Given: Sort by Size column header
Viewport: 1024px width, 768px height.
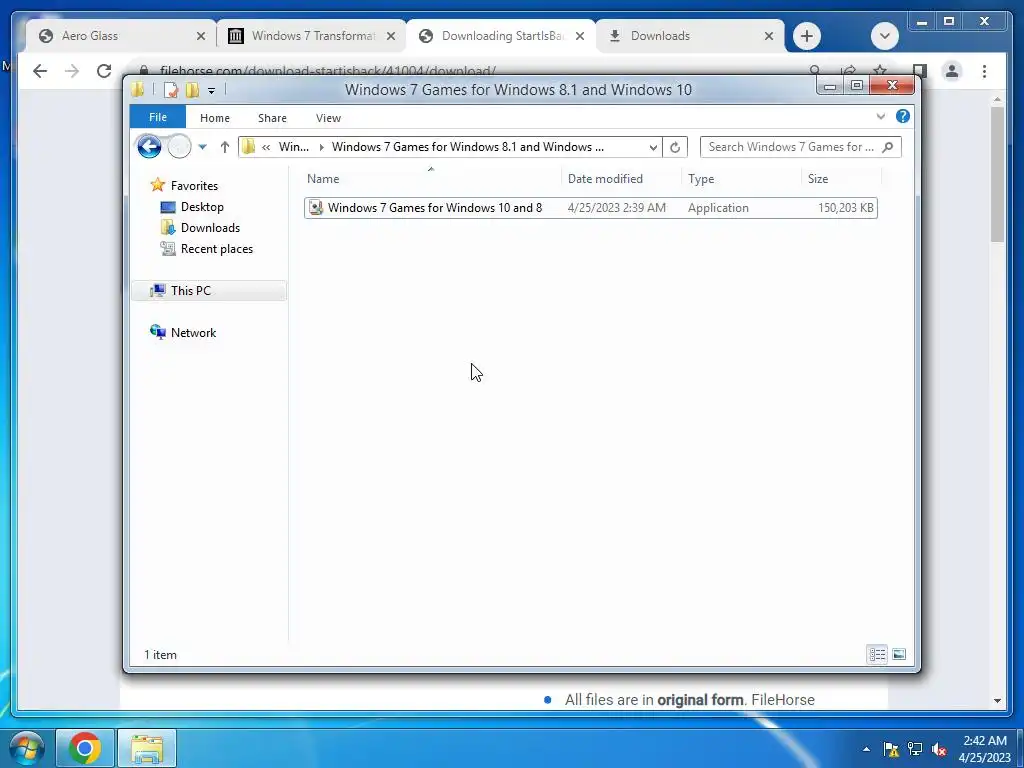Looking at the screenshot, I should [x=841, y=179].
